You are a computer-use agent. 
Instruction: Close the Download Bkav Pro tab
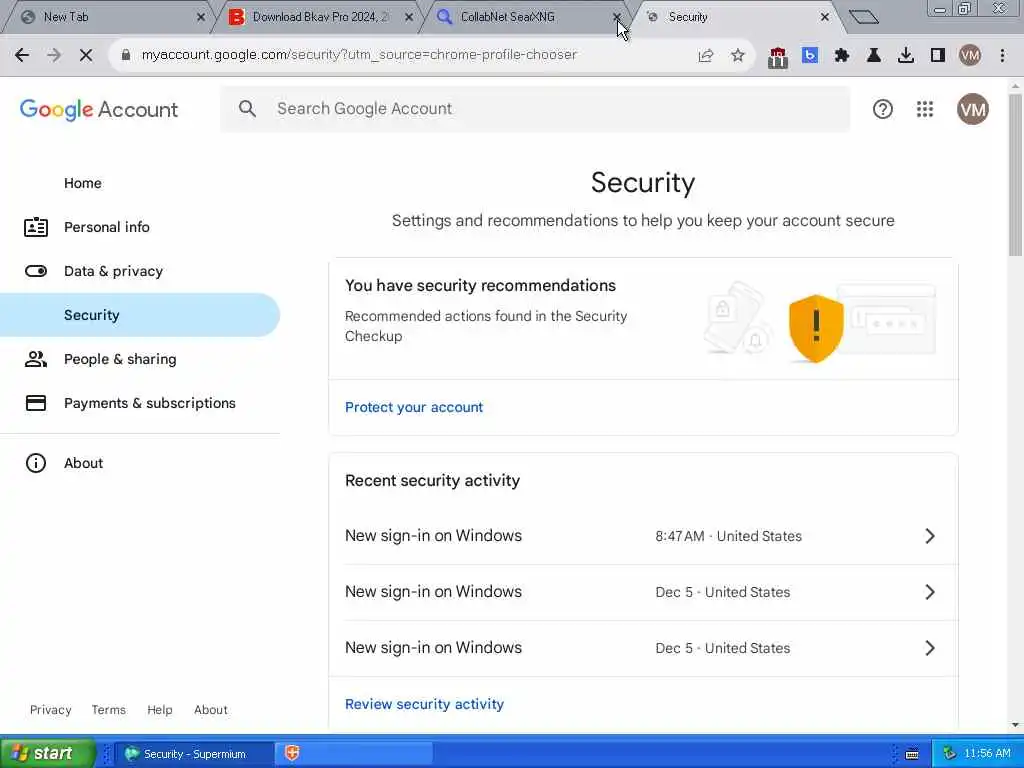[409, 17]
